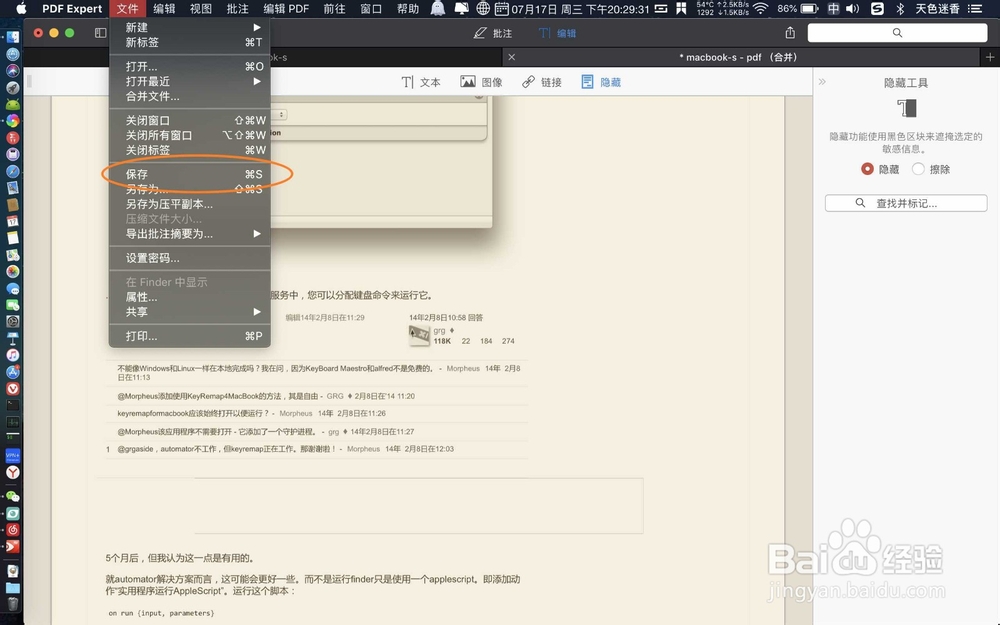Click the search field in toolbar
The height and width of the screenshot is (625, 1000).
tap(897, 33)
